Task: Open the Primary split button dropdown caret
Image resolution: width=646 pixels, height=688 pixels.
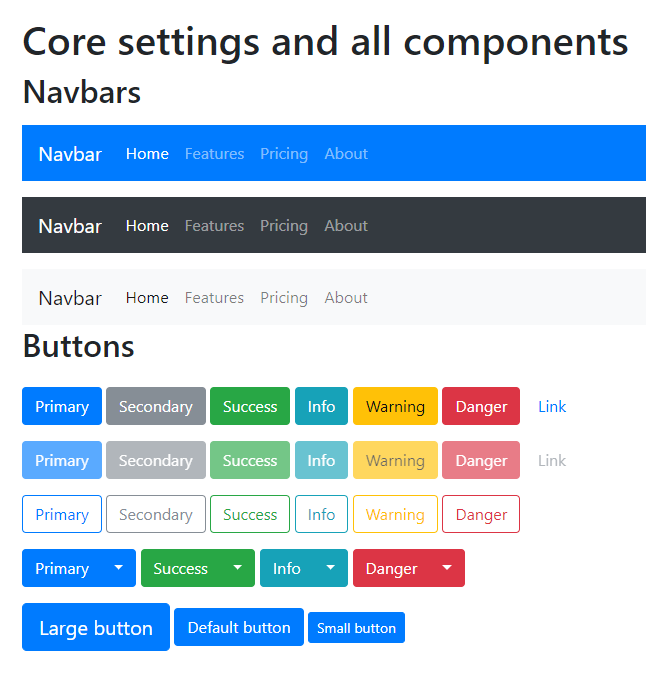Action: coord(119,568)
